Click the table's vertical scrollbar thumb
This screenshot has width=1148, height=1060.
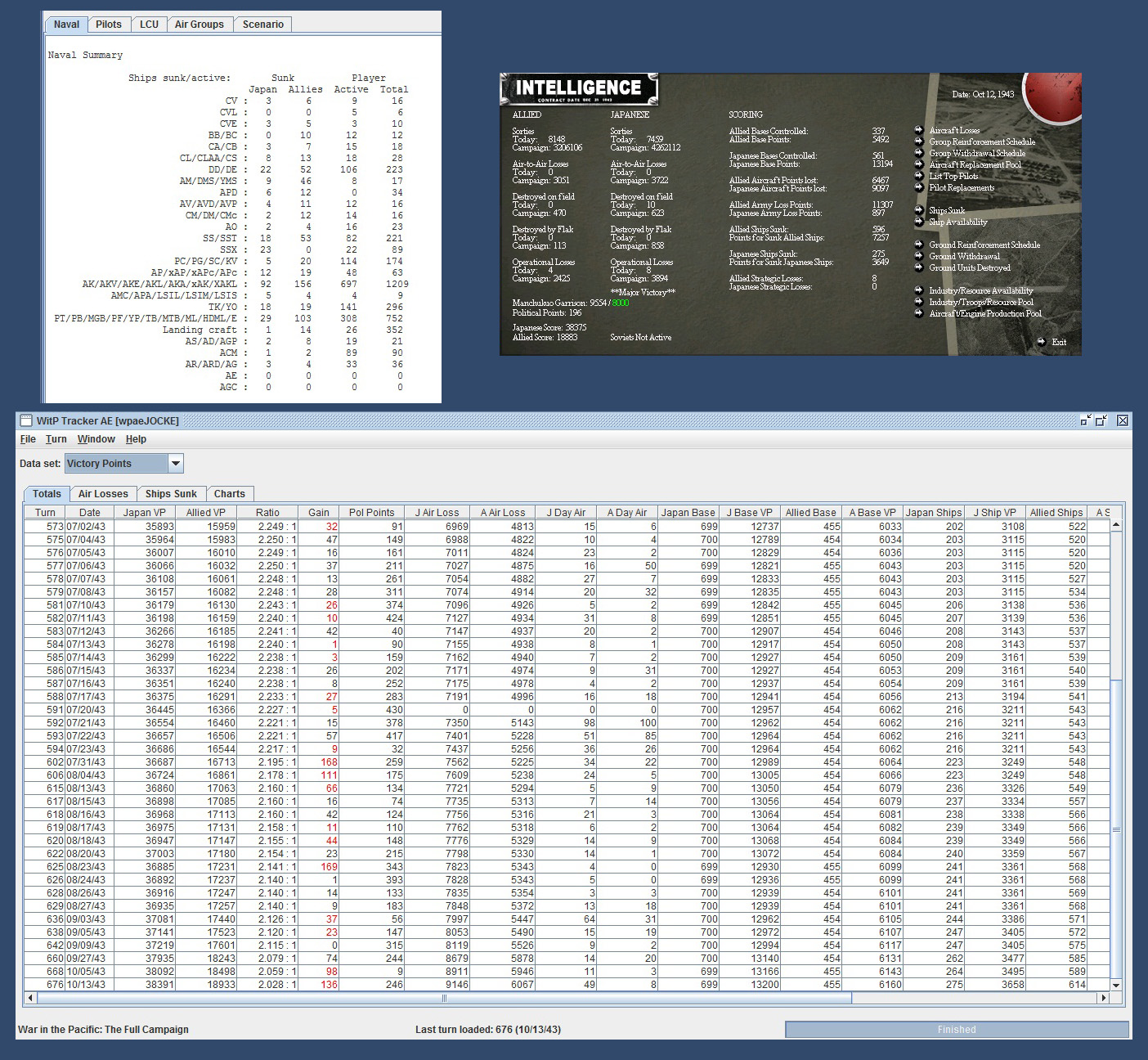[1116, 829]
